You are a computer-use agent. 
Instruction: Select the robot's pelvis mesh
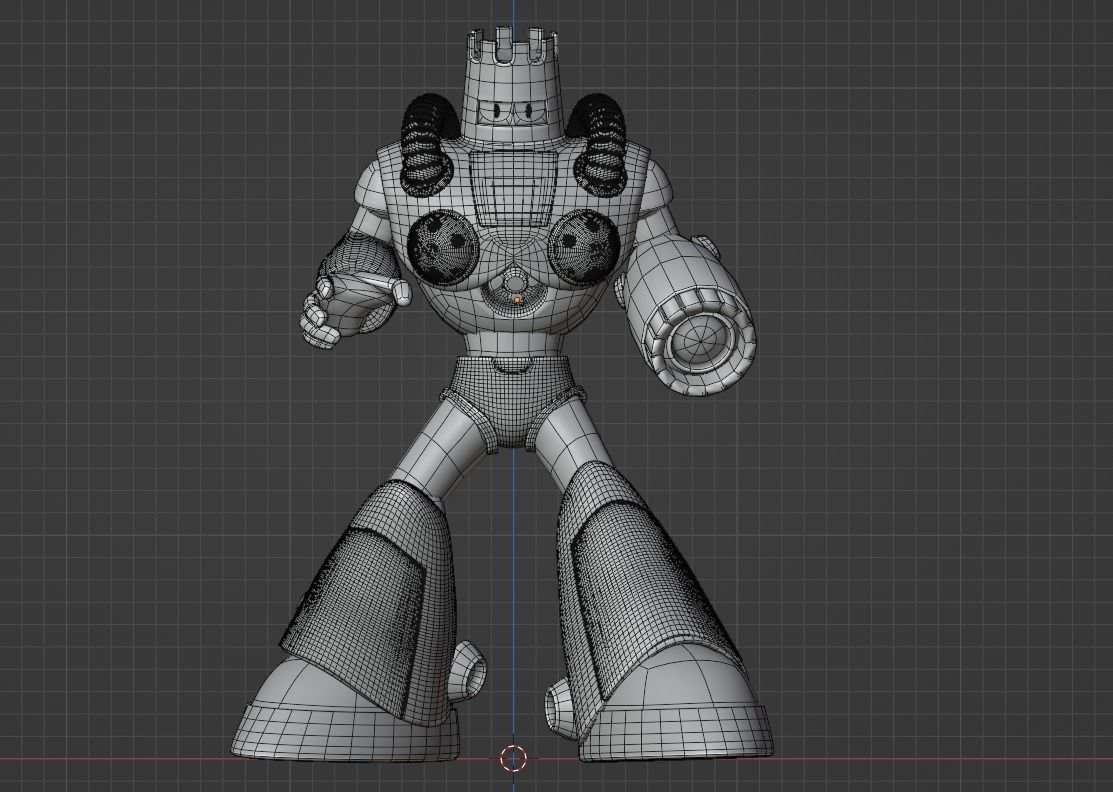(513, 402)
